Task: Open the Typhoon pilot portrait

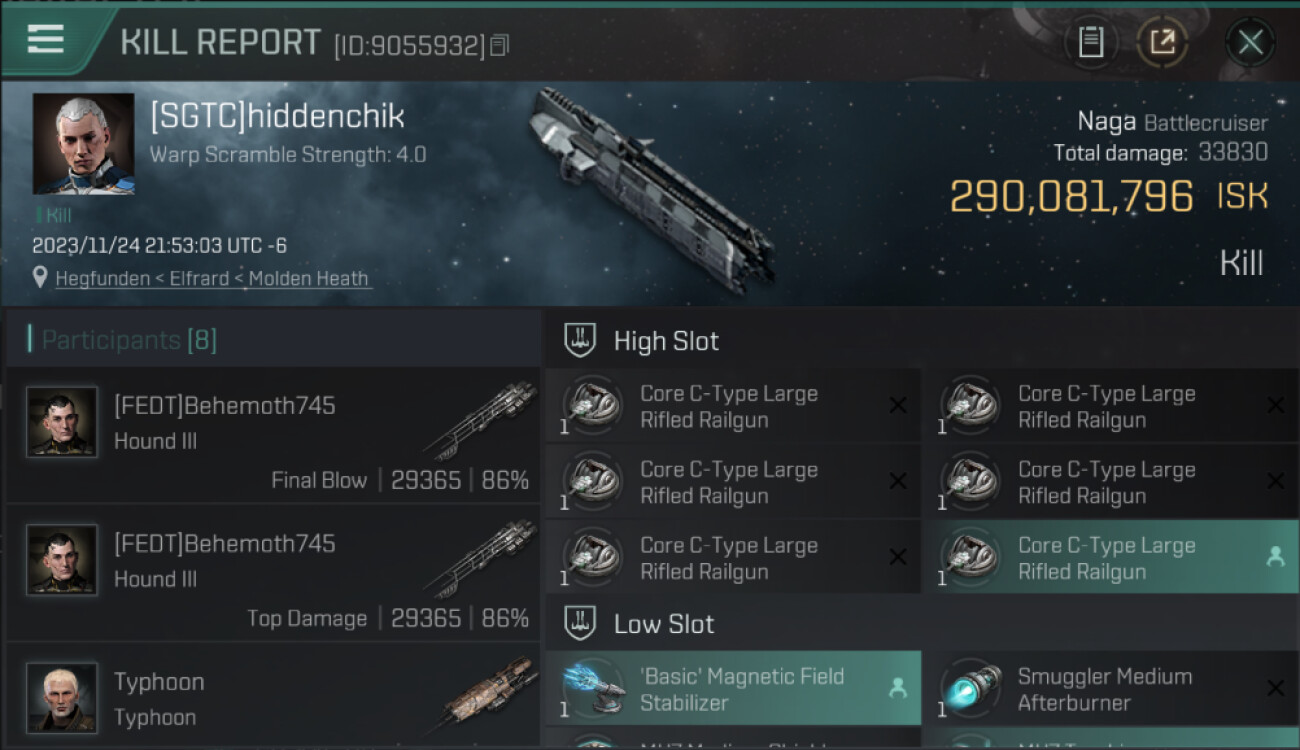Action: pyautogui.click(x=62, y=697)
